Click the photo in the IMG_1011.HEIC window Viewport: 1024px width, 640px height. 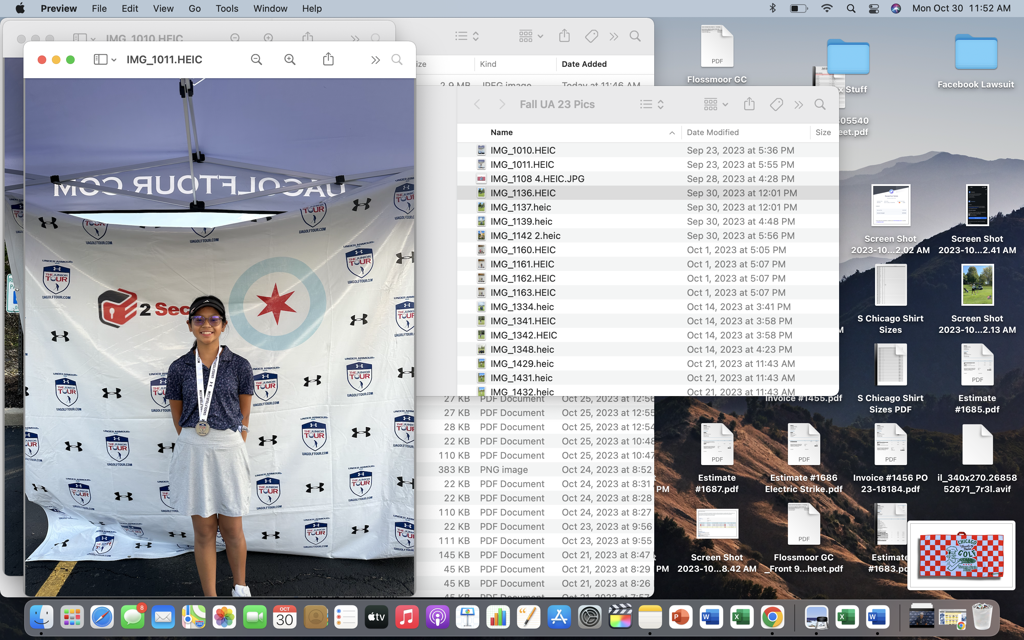[219, 337]
